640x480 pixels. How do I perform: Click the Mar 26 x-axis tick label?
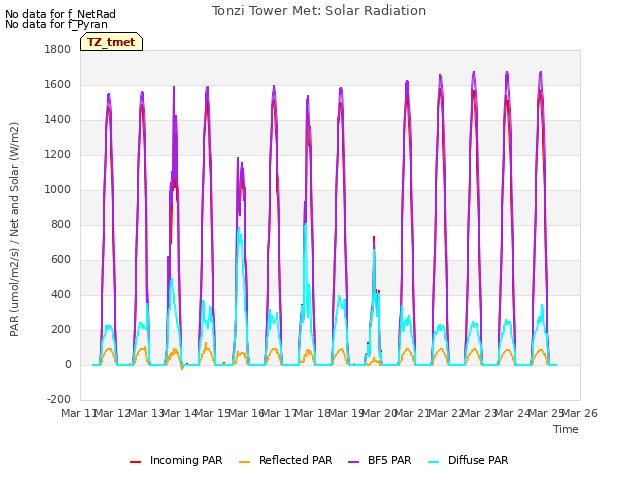[580, 413]
